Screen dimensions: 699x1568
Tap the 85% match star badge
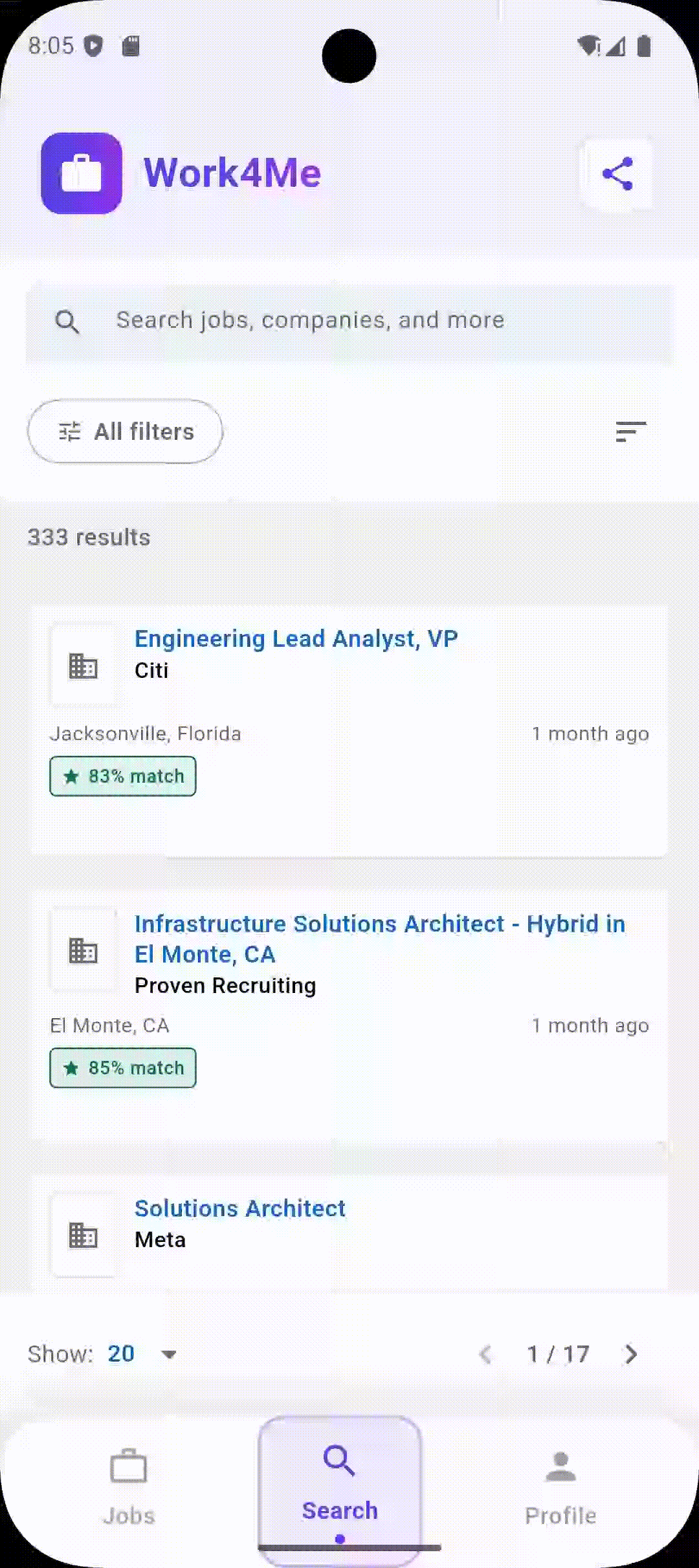(122, 1067)
